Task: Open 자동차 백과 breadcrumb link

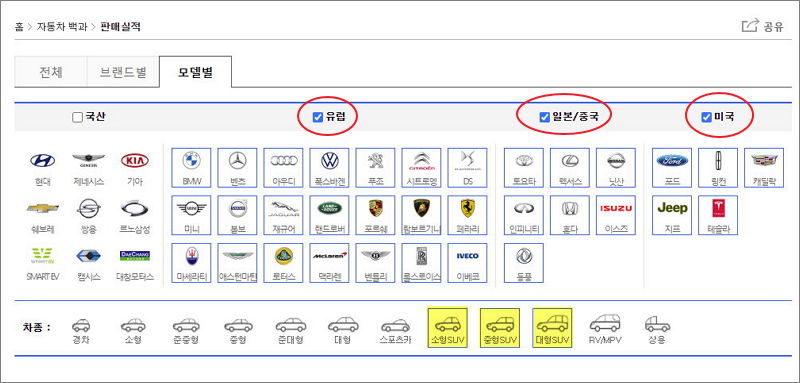Action: 61,27
